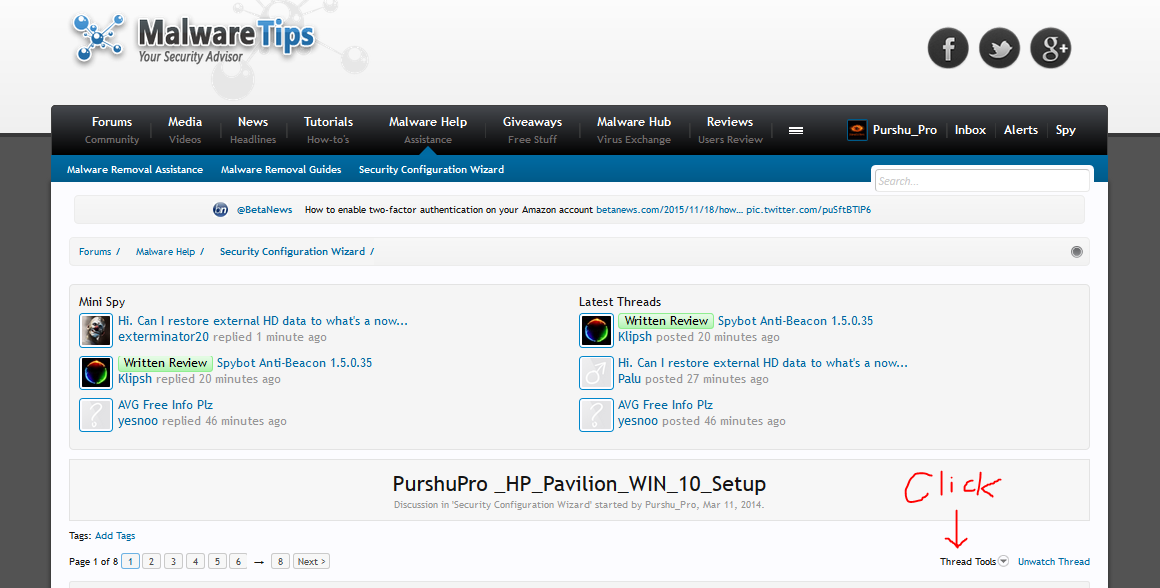Open the Facebook social icon

[x=948, y=48]
